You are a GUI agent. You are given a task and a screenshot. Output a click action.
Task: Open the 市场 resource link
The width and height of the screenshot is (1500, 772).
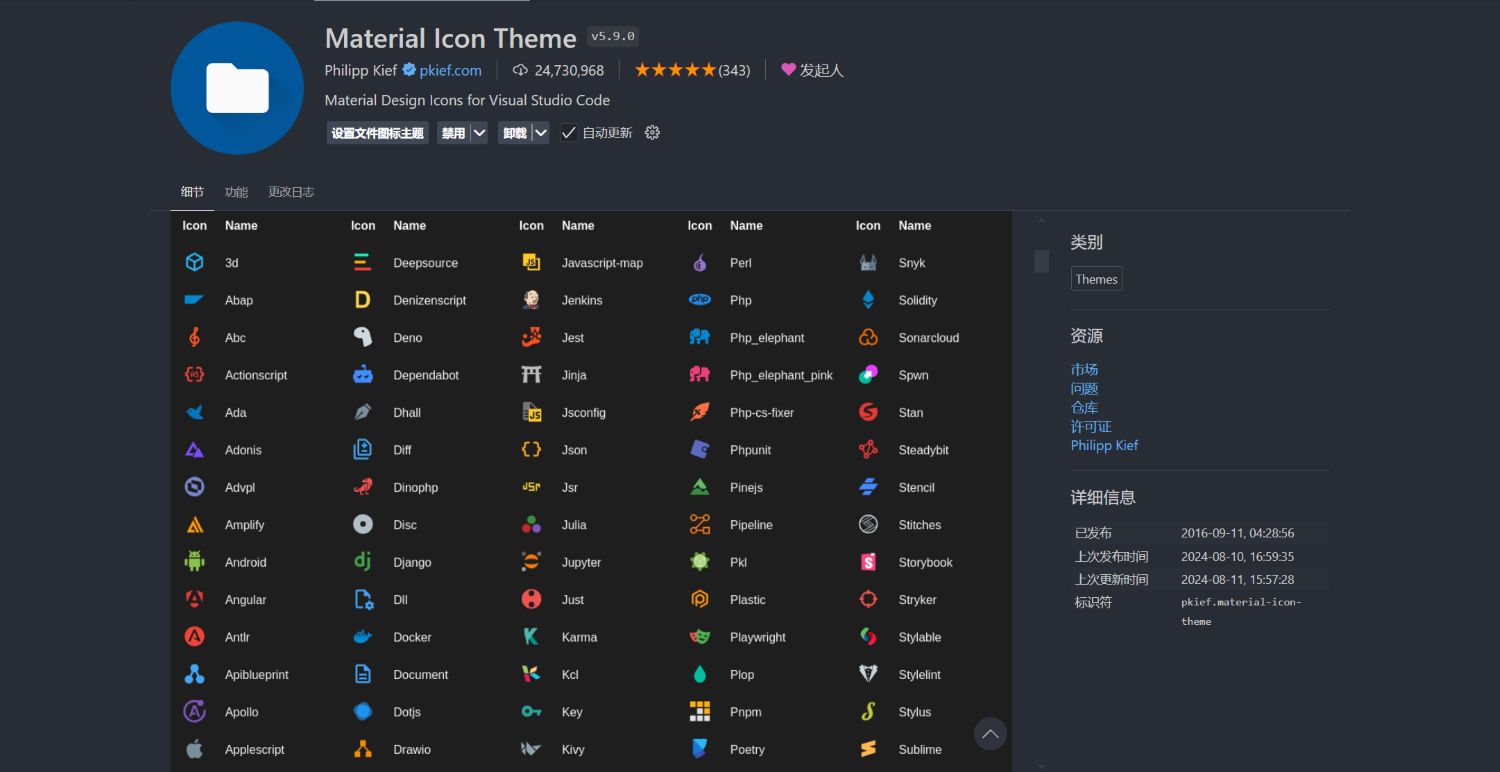[1084, 369]
